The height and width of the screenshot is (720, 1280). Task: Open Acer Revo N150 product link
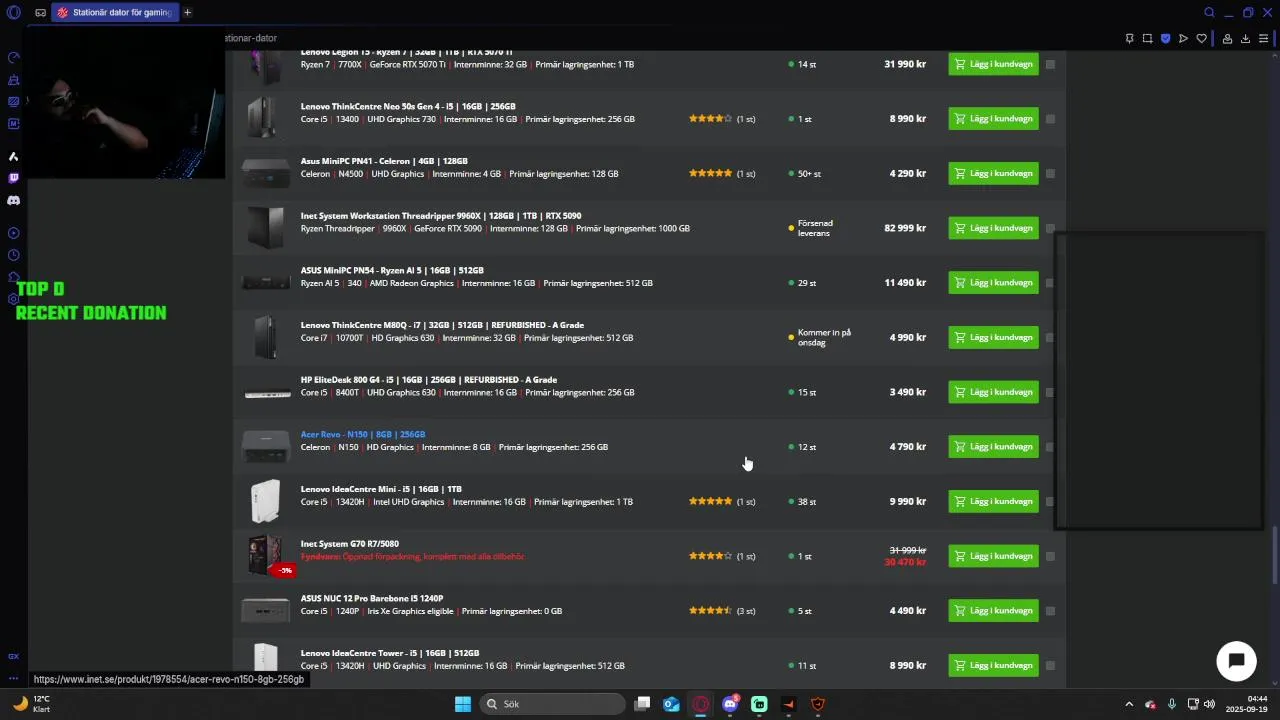tap(363, 434)
